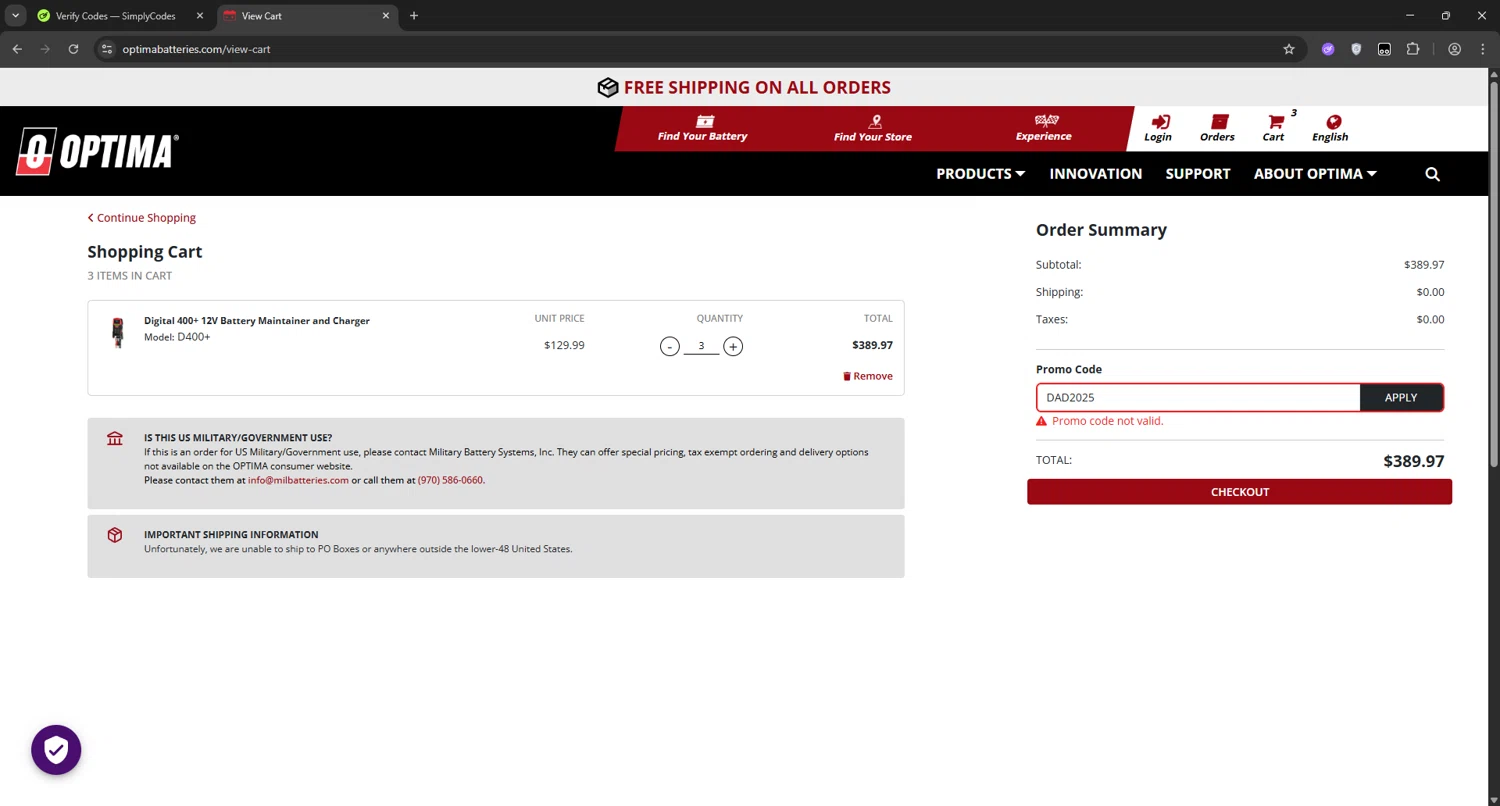Click the FREE SHIPPING ON ALL ORDERS banner
This screenshot has width=1500, height=806.
point(744,88)
